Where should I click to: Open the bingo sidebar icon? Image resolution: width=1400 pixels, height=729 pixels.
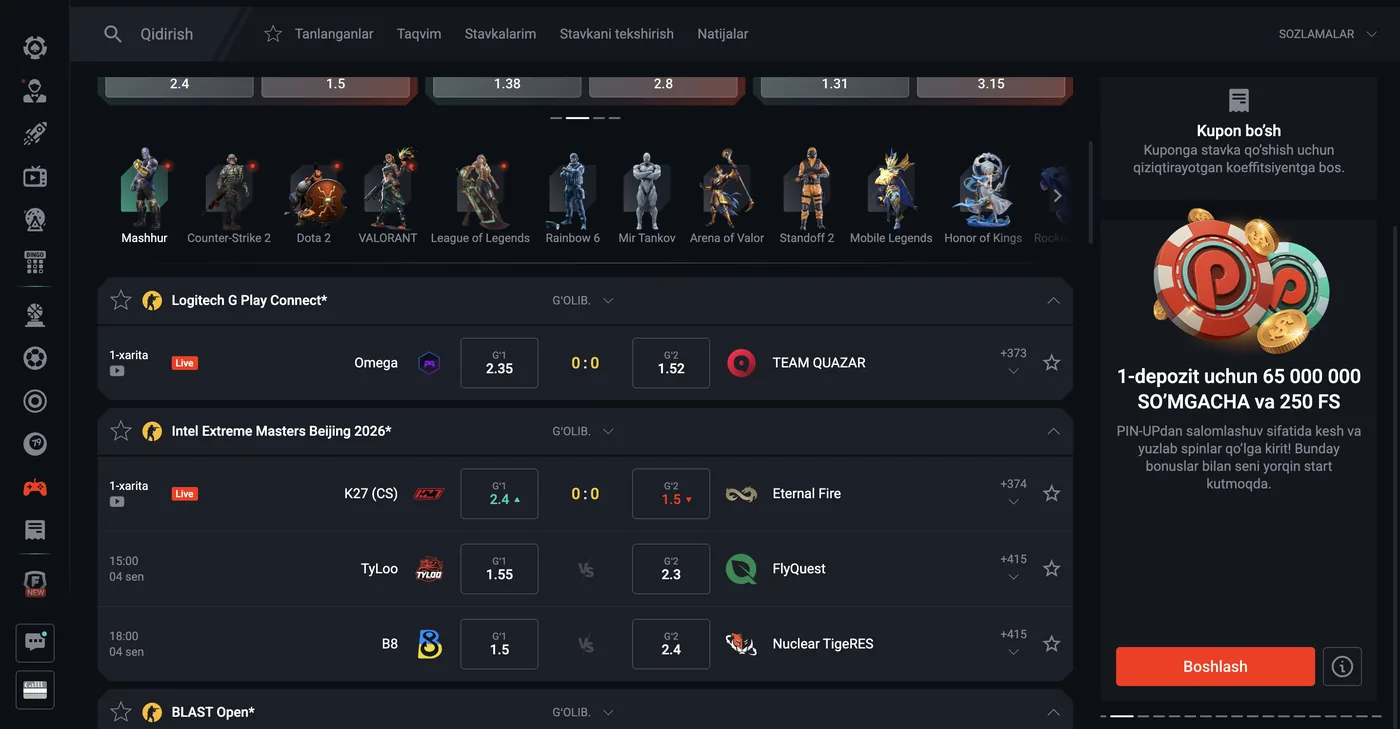pyautogui.click(x=35, y=263)
